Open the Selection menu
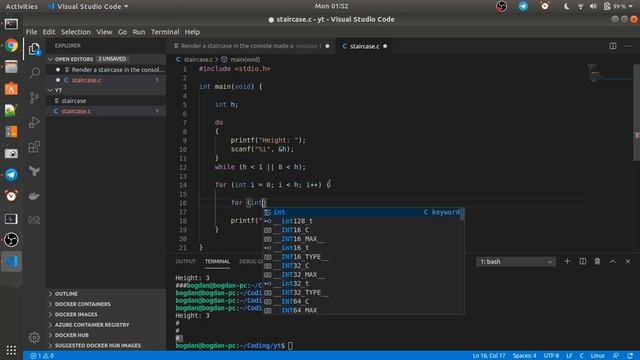640x360 pixels. 76,32
